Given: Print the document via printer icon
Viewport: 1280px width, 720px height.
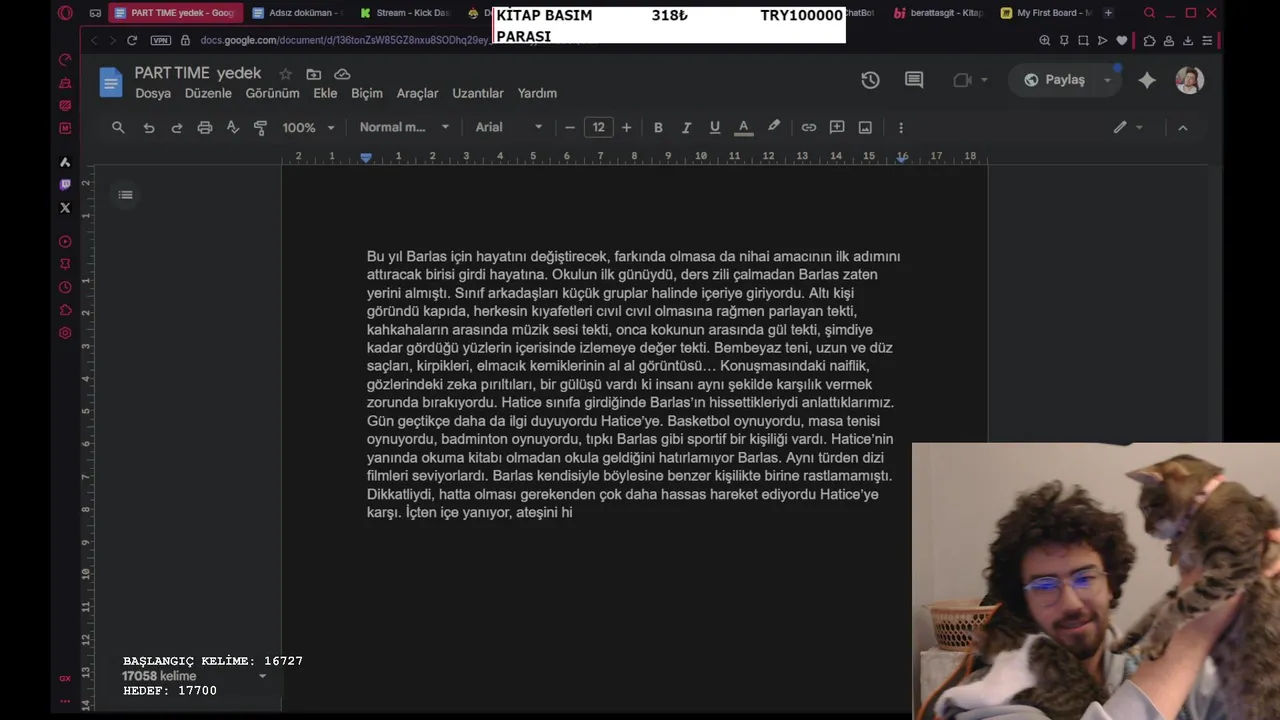Looking at the screenshot, I should click(205, 127).
